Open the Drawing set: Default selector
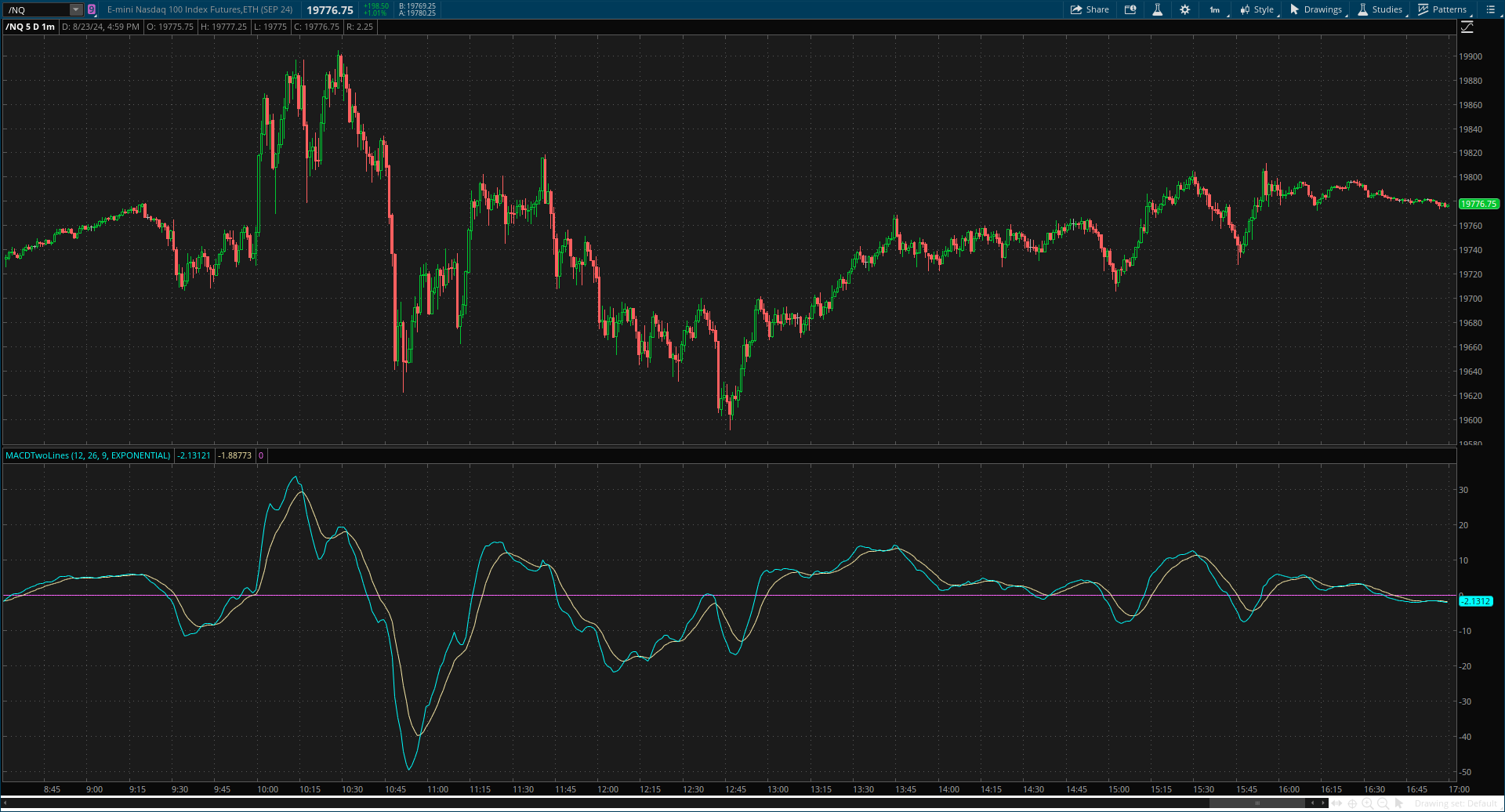This screenshot has width=1505, height=812. coord(1456,803)
